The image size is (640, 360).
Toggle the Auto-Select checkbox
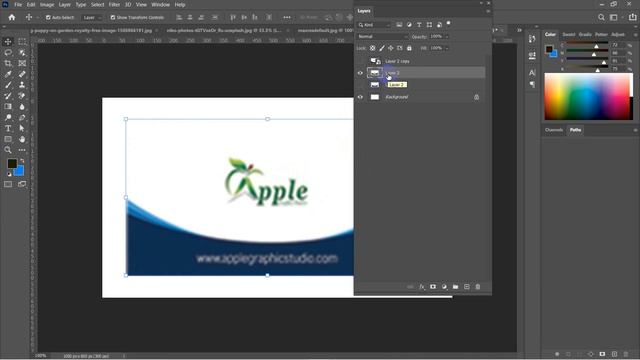click(x=48, y=18)
